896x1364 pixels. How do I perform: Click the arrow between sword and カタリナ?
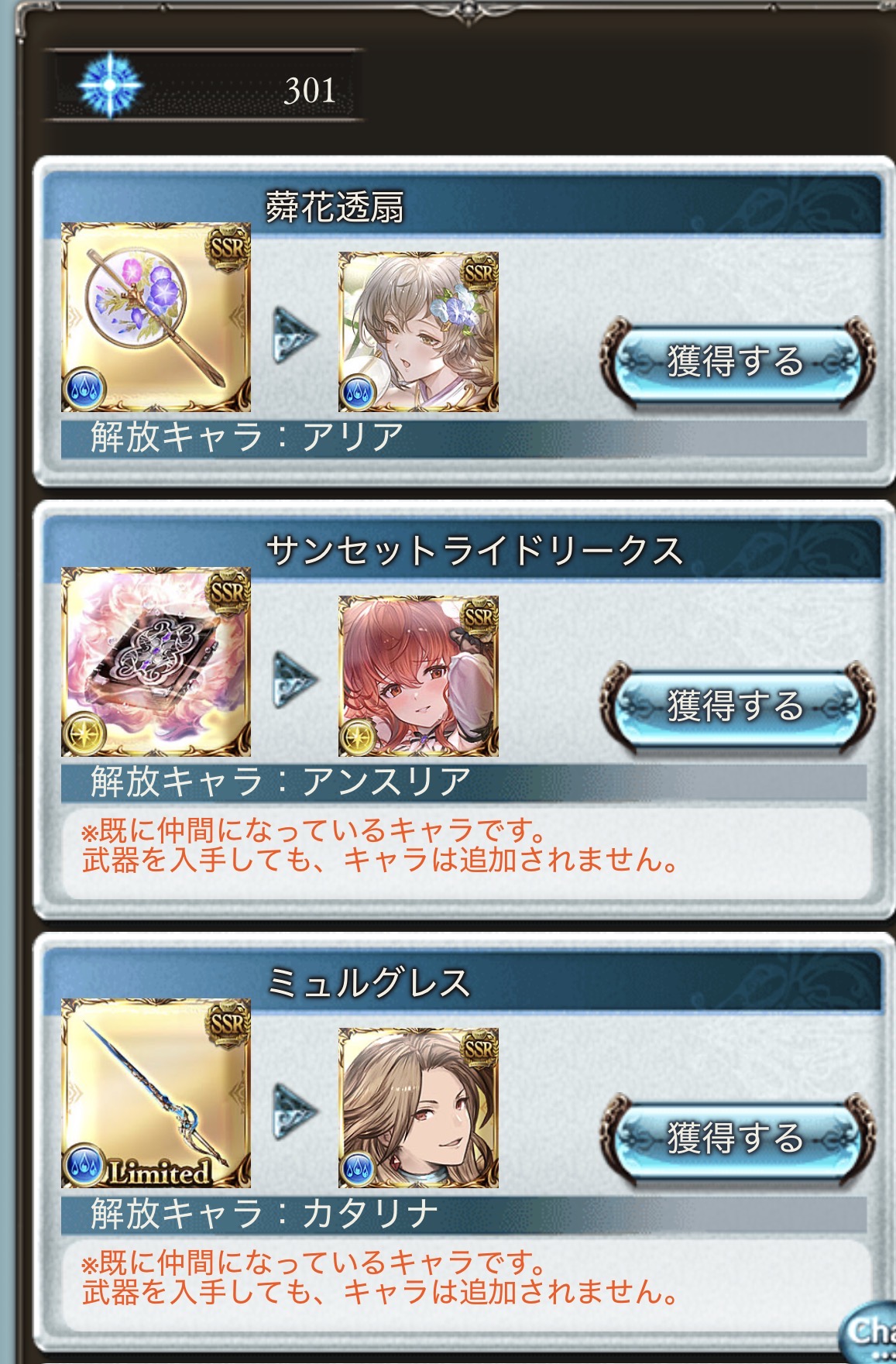295,1112
